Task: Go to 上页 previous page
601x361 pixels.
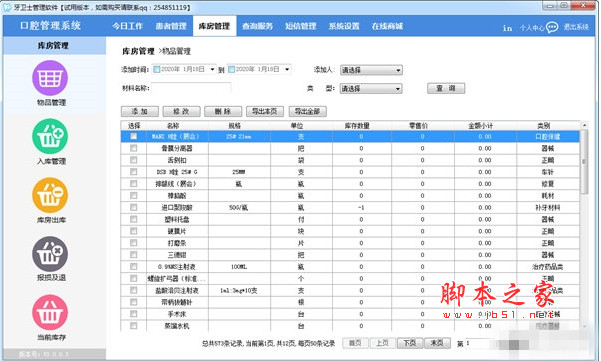Action: pyautogui.click(x=383, y=343)
